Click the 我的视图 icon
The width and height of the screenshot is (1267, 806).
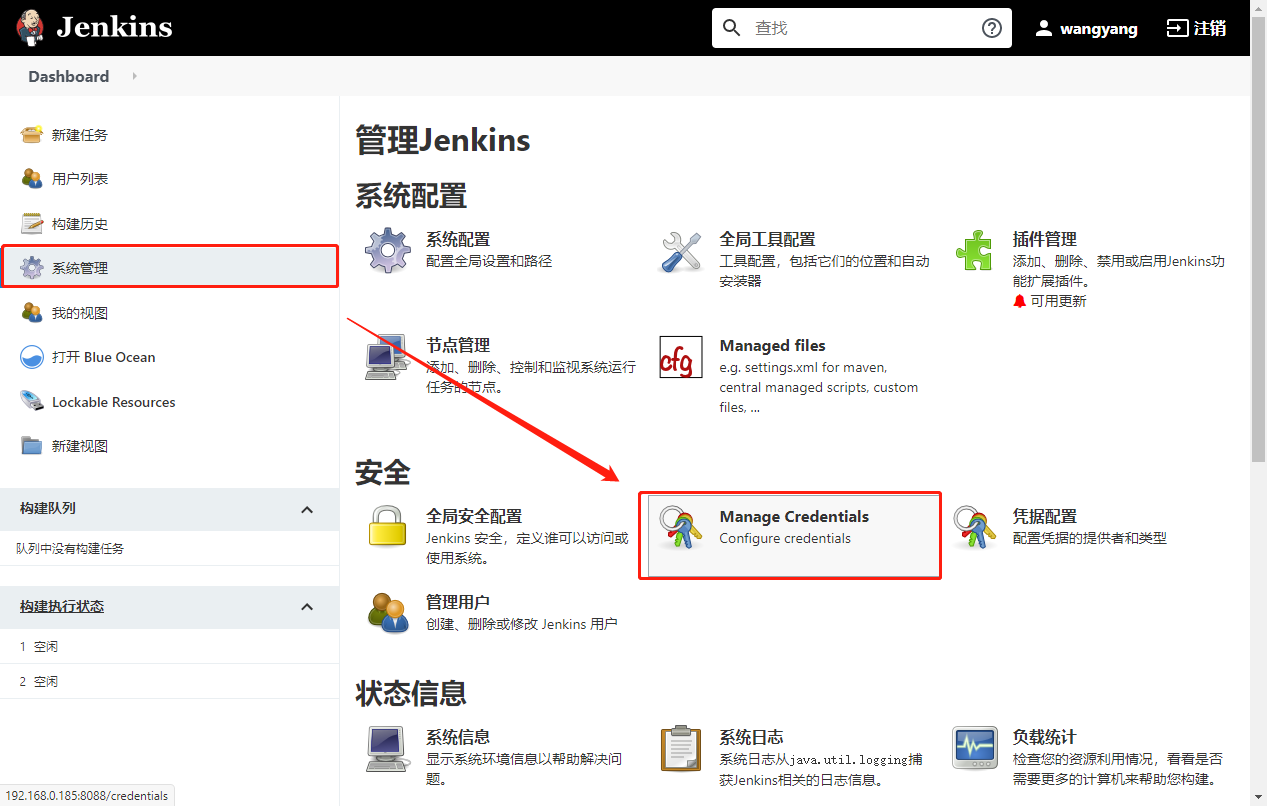(x=32, y=313)
